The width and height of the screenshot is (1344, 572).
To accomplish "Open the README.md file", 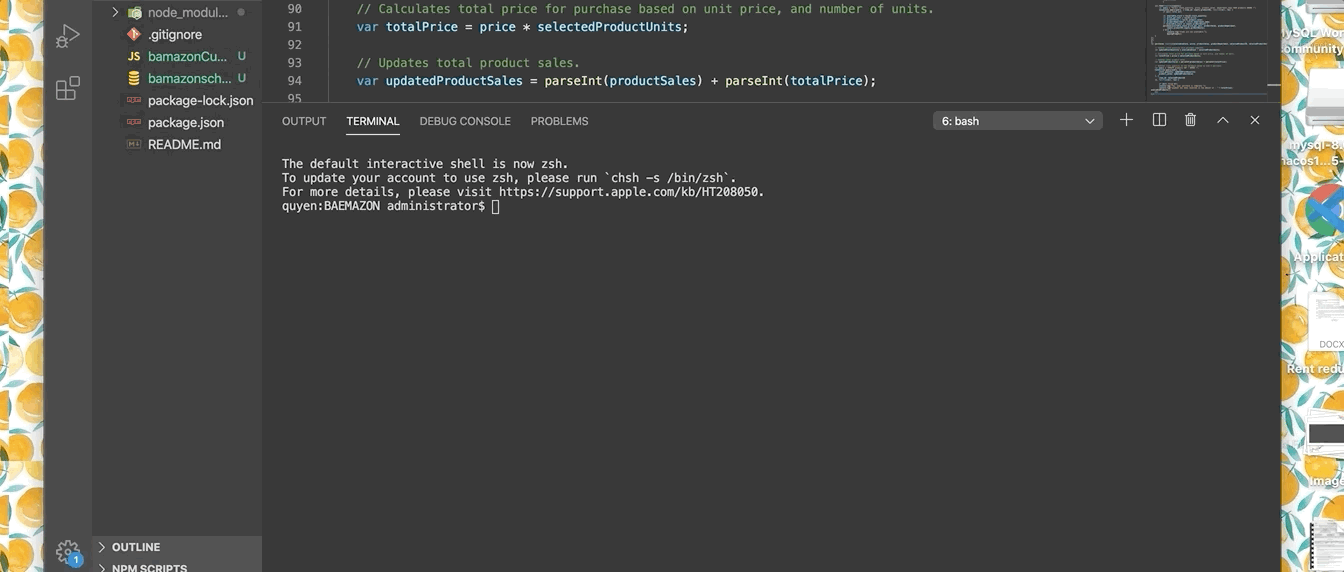I will pyautogui.click(x=184, y=144).
